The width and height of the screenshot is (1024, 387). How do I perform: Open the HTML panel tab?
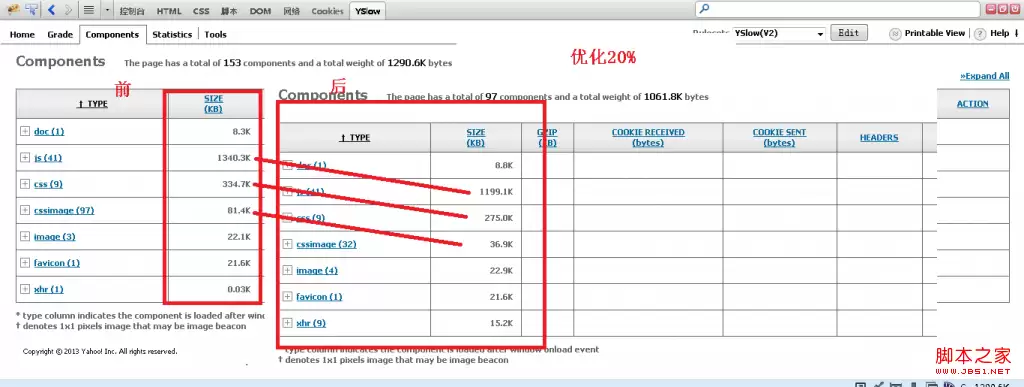pyautogui.click(x=169, y=11)
